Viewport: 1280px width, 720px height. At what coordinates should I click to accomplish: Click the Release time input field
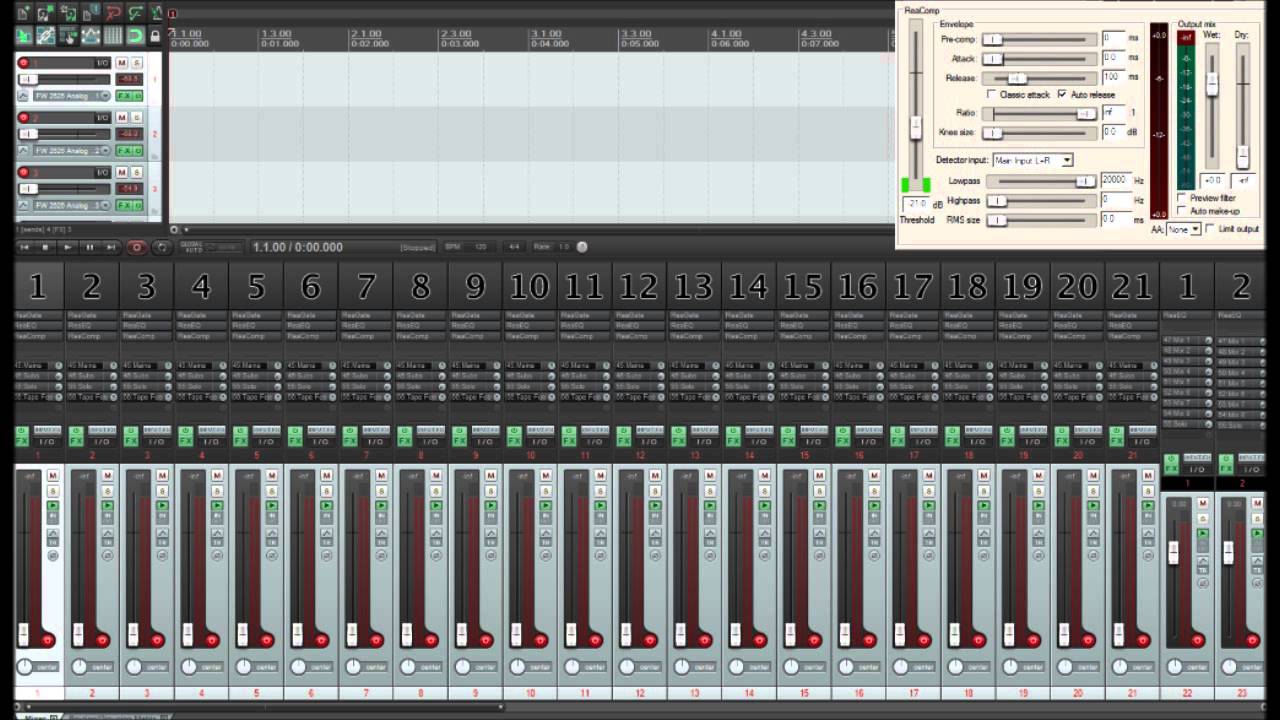(x=1113, y=76)
